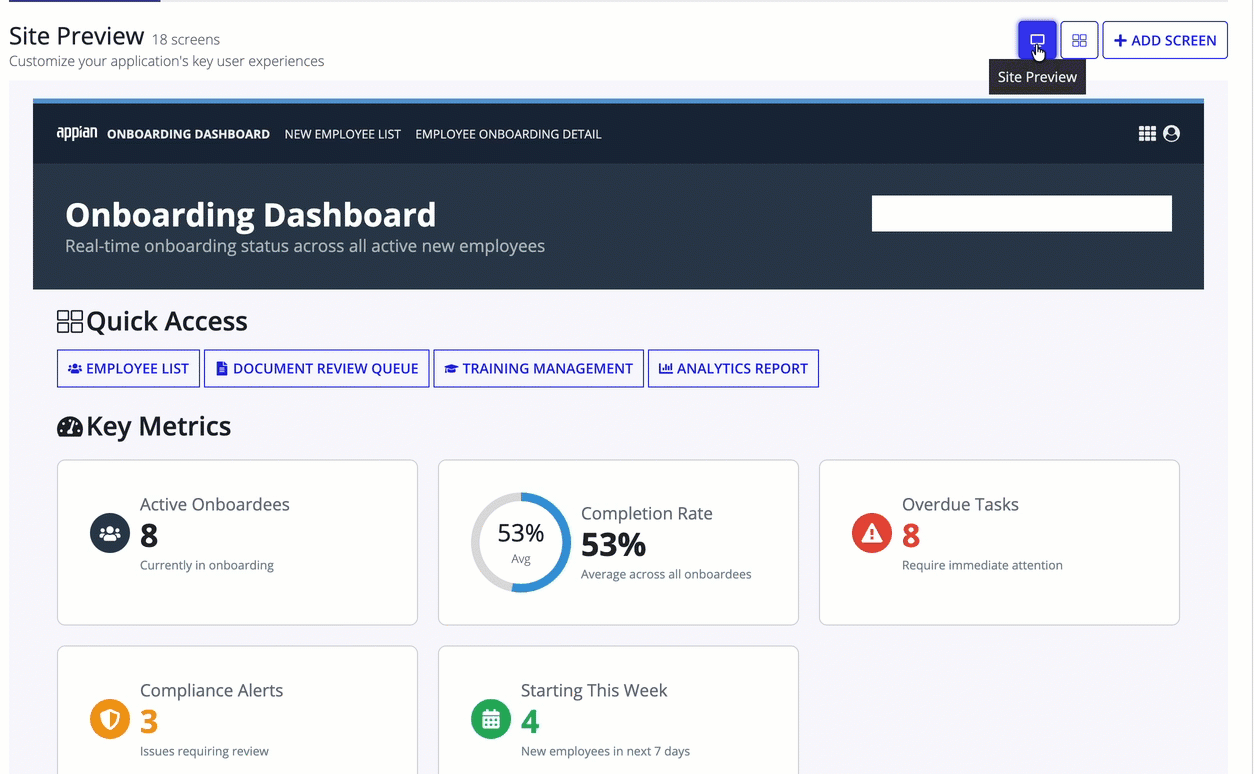Select the EMPLOYEE ONBOARDING DETAIL tab

click(508, 134)
